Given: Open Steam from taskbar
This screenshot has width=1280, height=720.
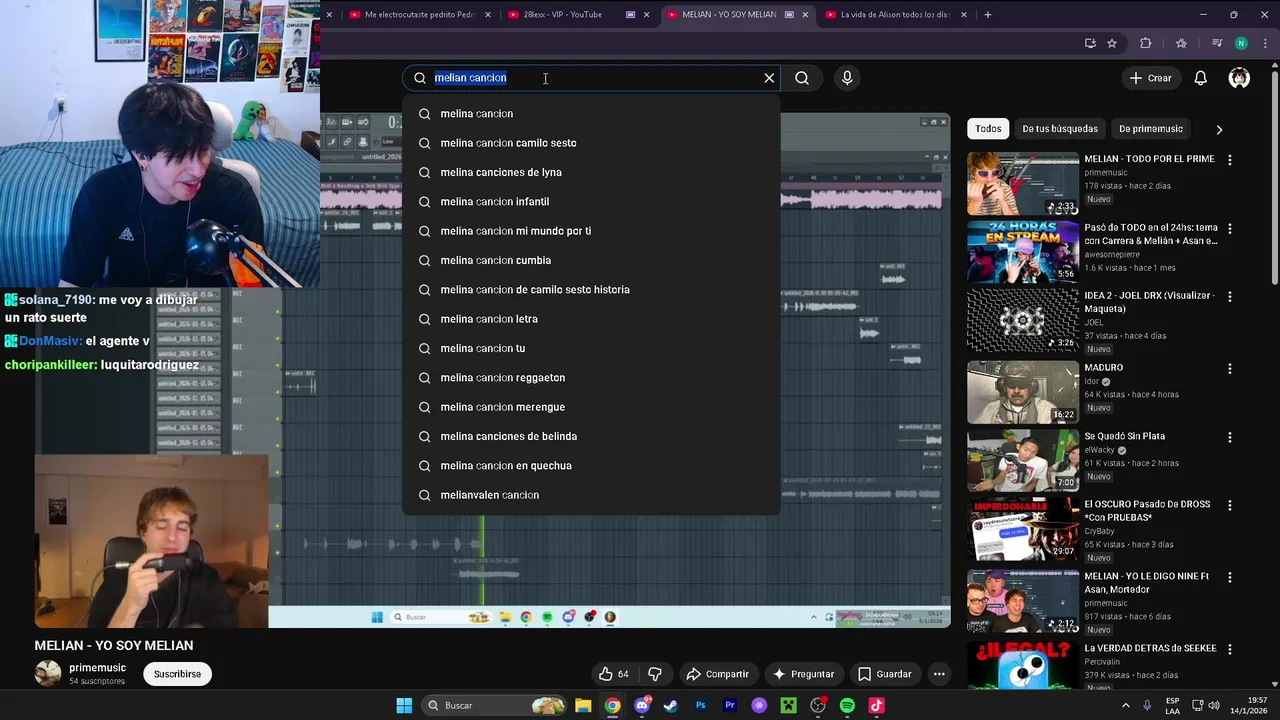Looking at the screenshot, I should pos(671,706).
